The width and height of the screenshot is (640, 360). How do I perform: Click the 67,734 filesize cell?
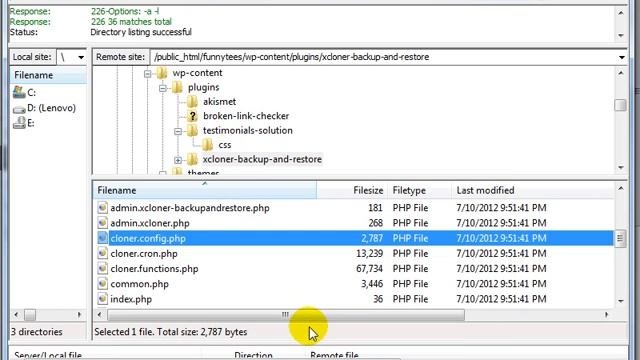coord(369,269)
